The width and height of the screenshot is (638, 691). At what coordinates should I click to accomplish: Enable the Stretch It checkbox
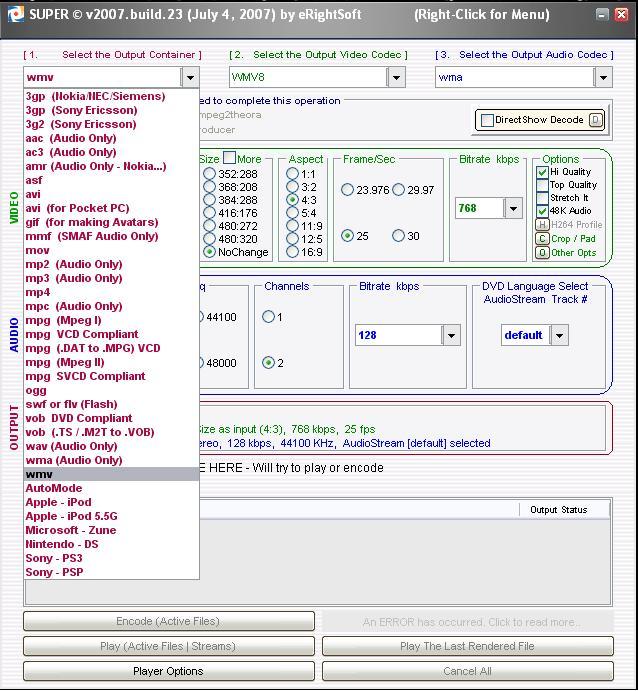click(542, 198)
